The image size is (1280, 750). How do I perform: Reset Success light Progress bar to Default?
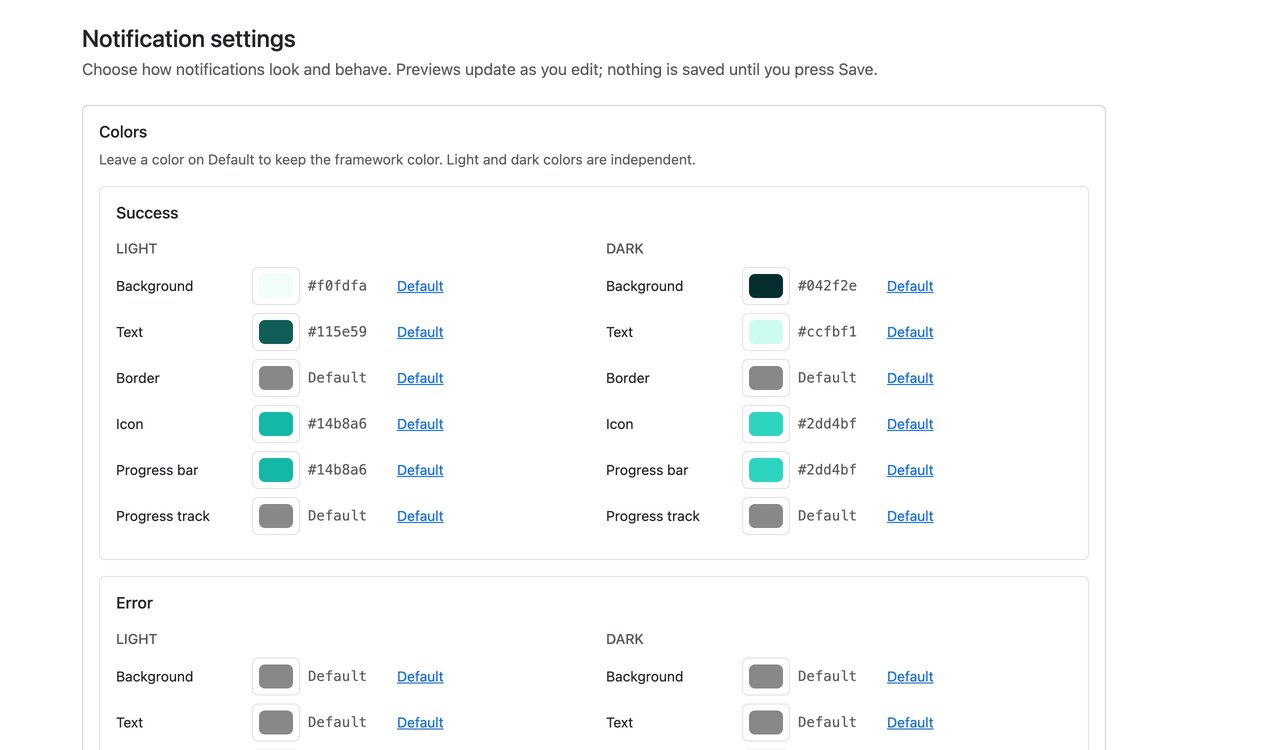point(420,470)
